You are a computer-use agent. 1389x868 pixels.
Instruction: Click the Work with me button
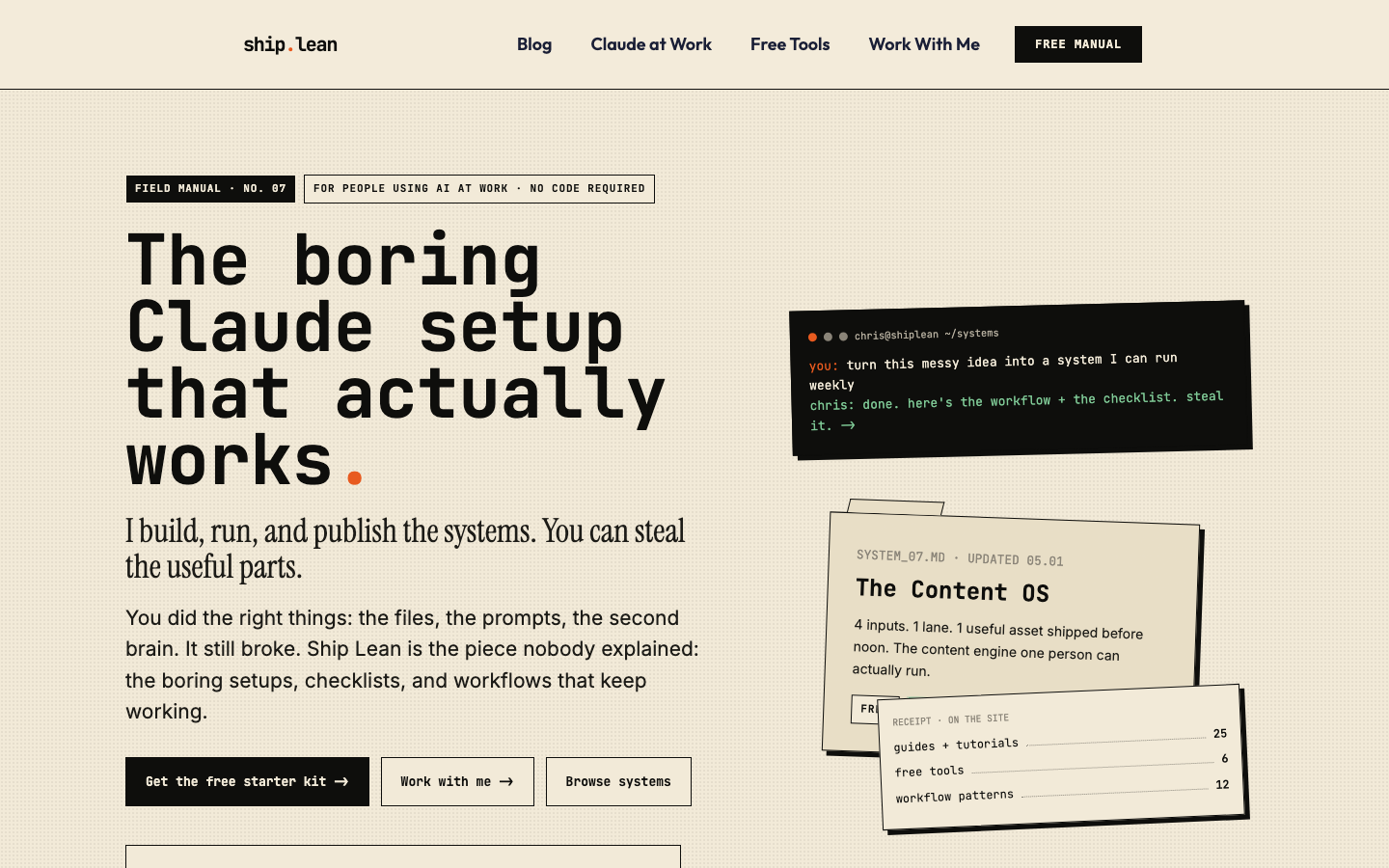pyautogui.click(x=457, y=781)
